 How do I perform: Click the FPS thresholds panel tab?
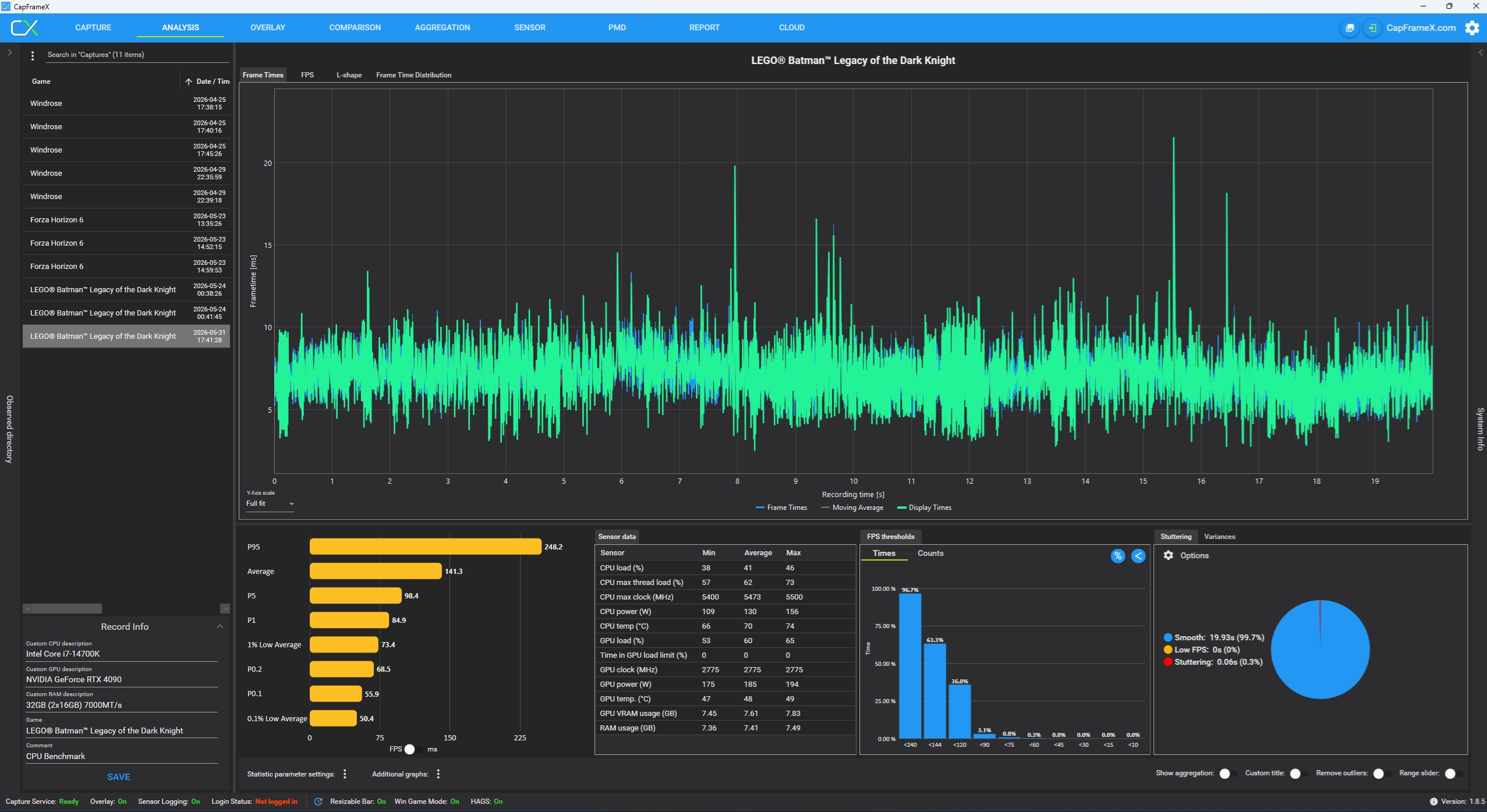890,537
